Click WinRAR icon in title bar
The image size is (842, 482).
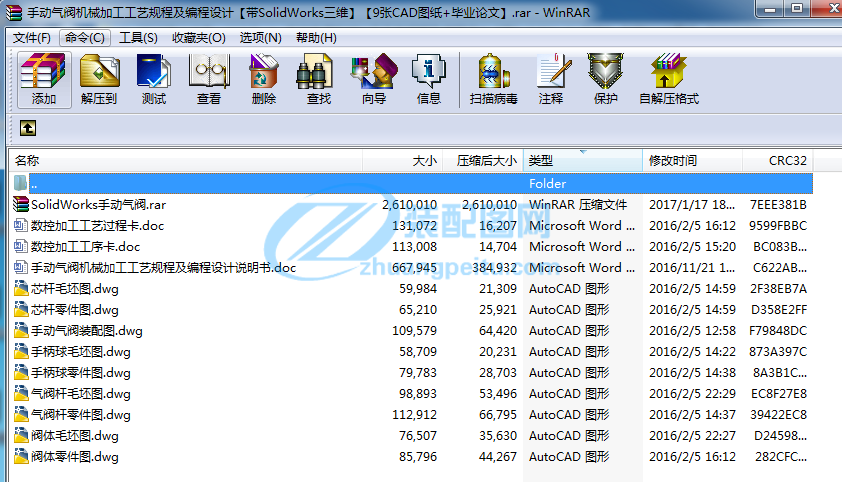(13, 12)
